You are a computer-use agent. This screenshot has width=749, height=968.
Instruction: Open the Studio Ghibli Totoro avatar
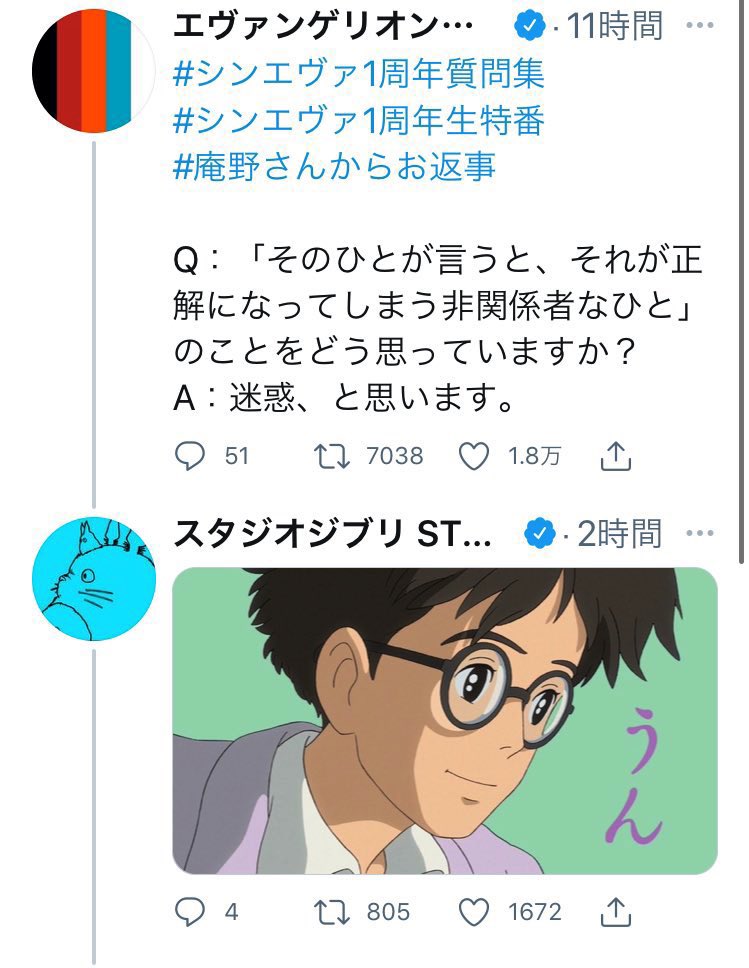94,578
